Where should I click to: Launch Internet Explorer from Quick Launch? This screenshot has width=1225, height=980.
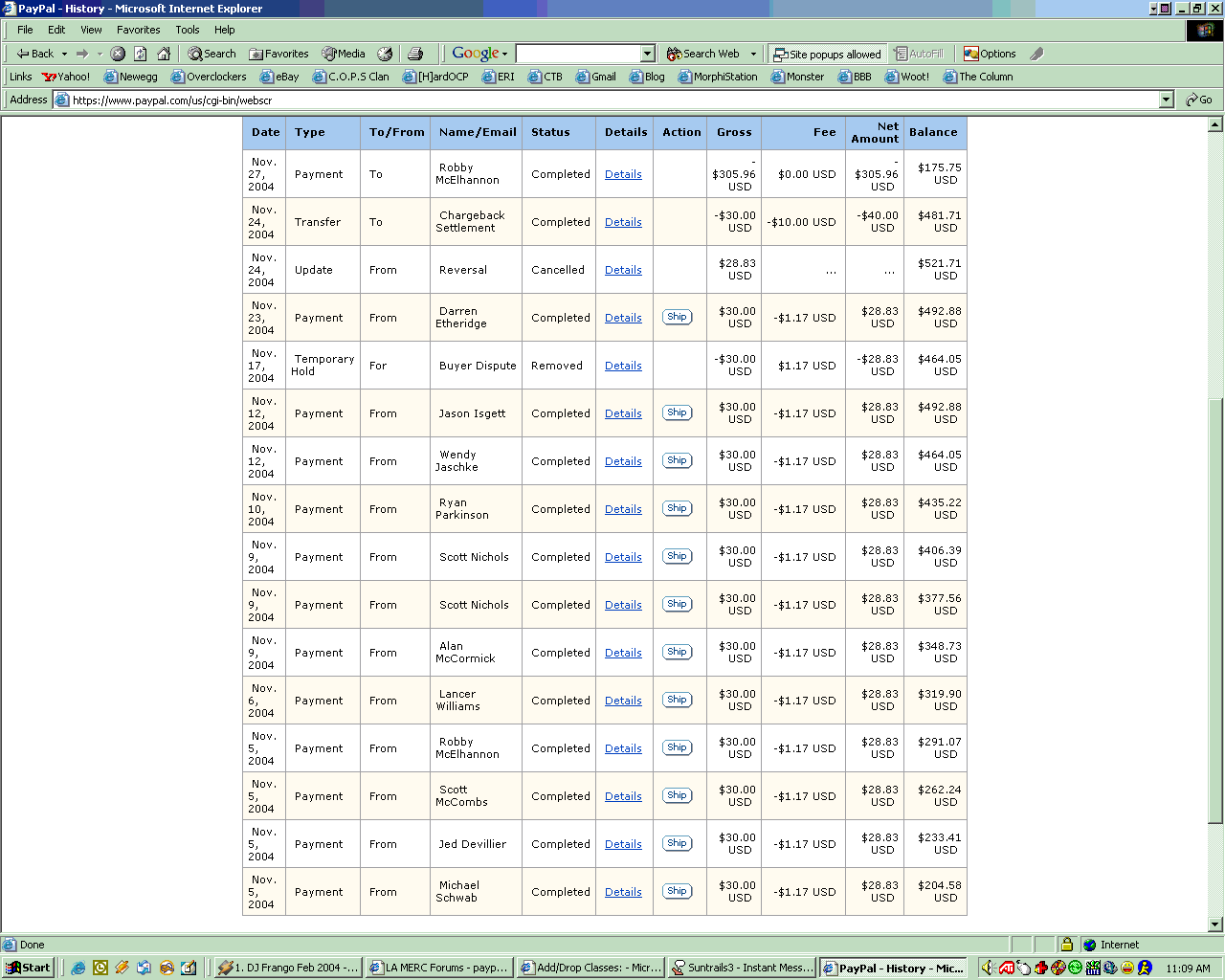pyautogui.click(x=78, y=968)
